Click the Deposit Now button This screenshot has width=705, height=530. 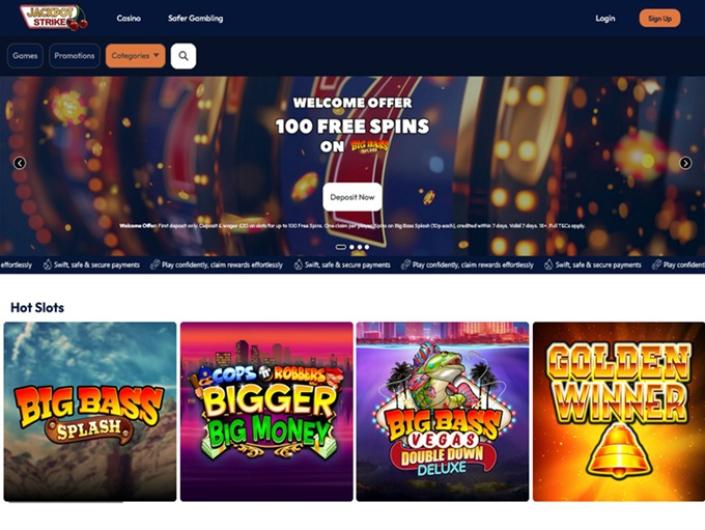coord(352,197)
